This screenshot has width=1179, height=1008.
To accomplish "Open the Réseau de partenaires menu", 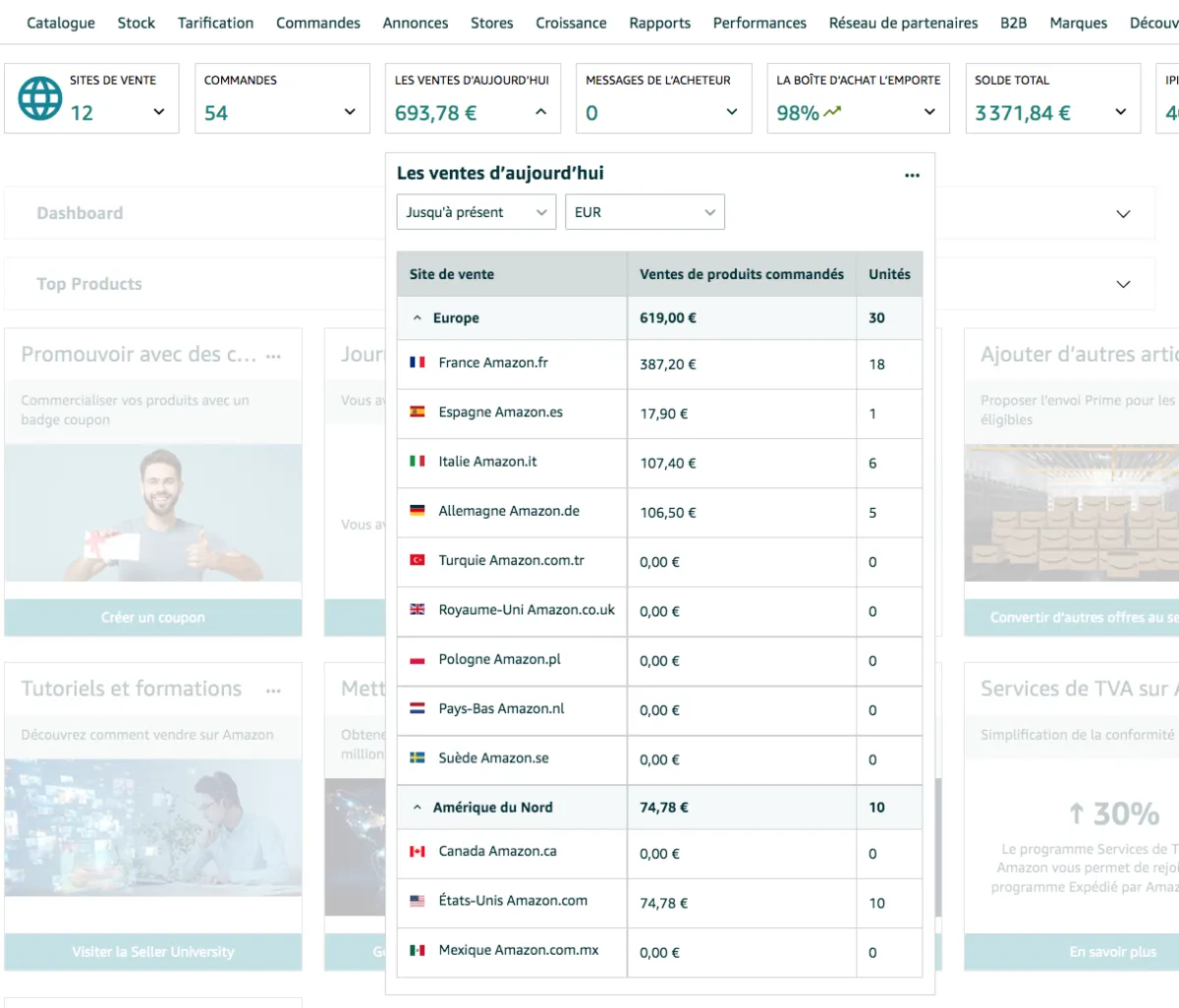I will [904, 23].
